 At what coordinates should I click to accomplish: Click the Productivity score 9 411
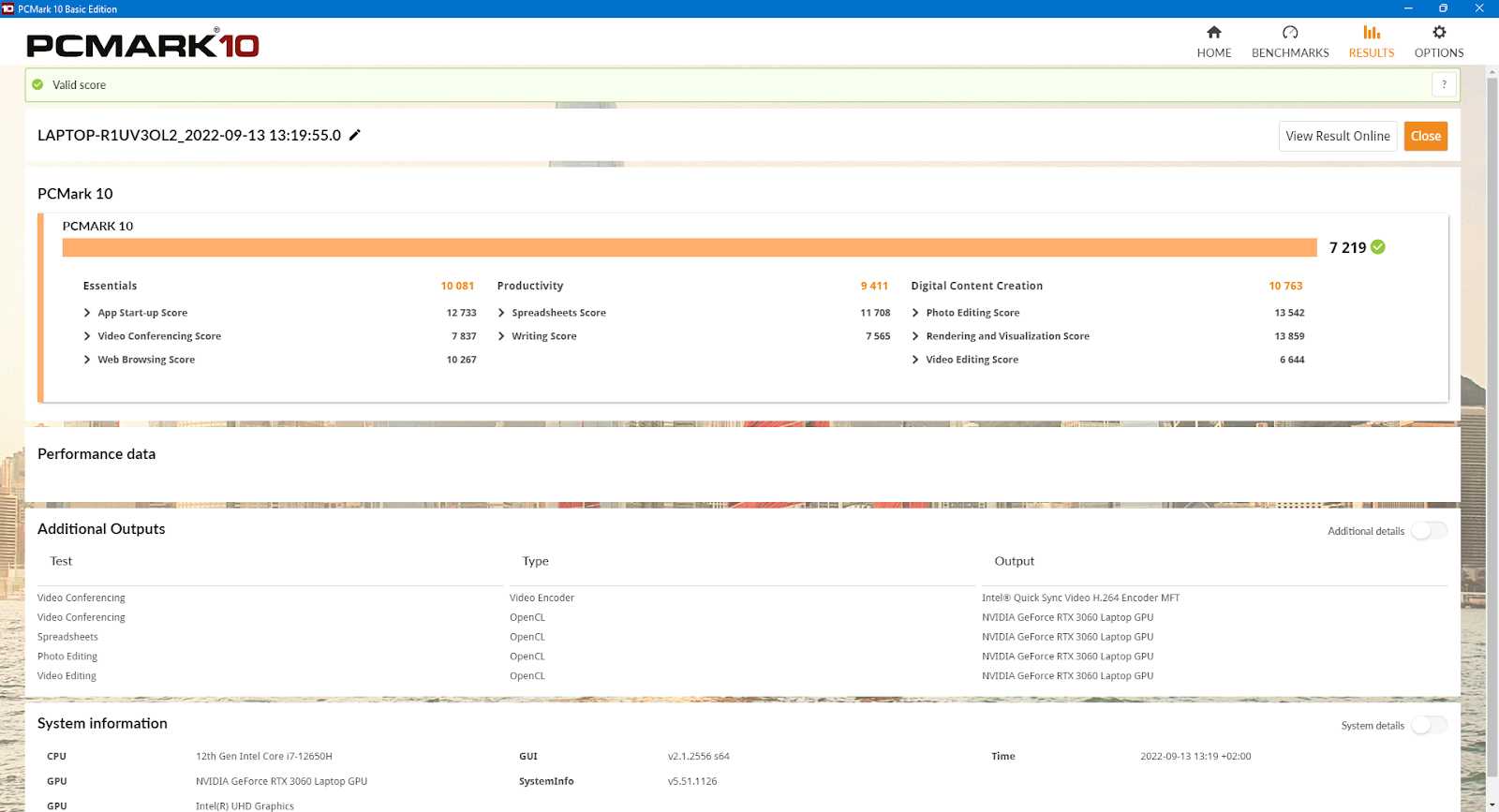pyautogui.click(x=874, y=286)
